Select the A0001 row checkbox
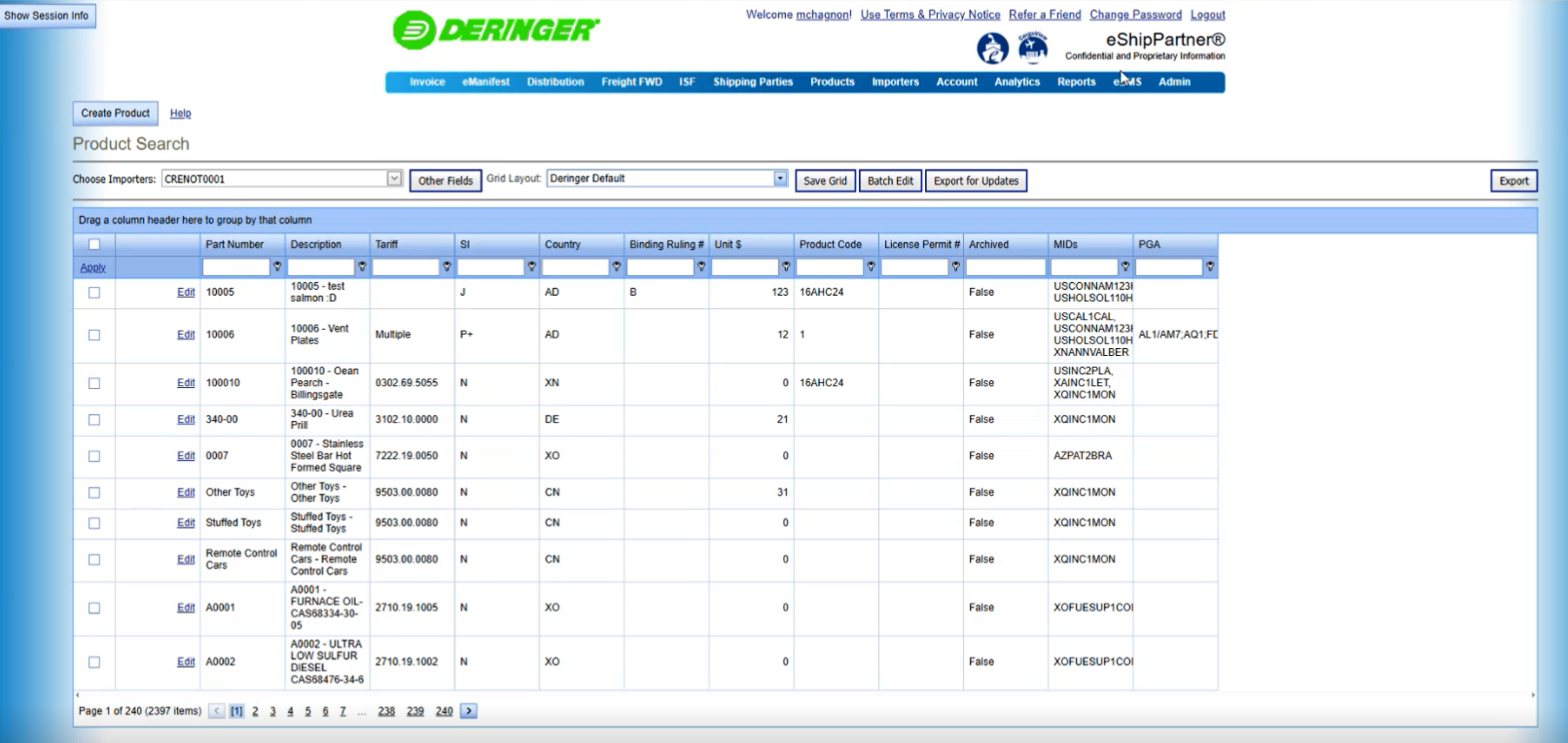This screenshot has width=1568, height=743. pos(94,608)
